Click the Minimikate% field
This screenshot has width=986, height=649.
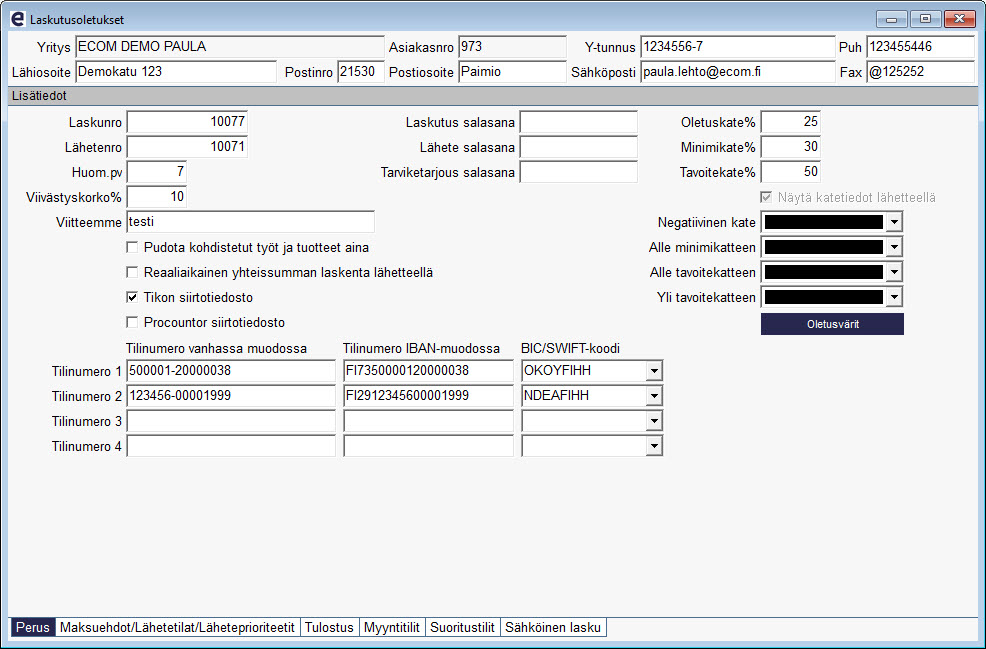[x=790, y=147]
